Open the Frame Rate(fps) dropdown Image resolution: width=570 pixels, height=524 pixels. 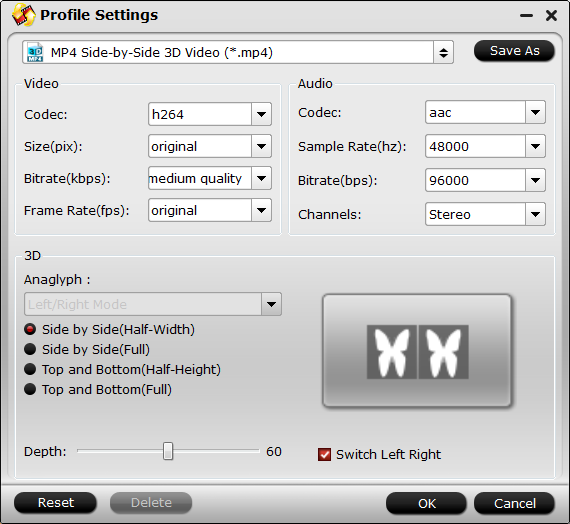click(x=261, y=210)
